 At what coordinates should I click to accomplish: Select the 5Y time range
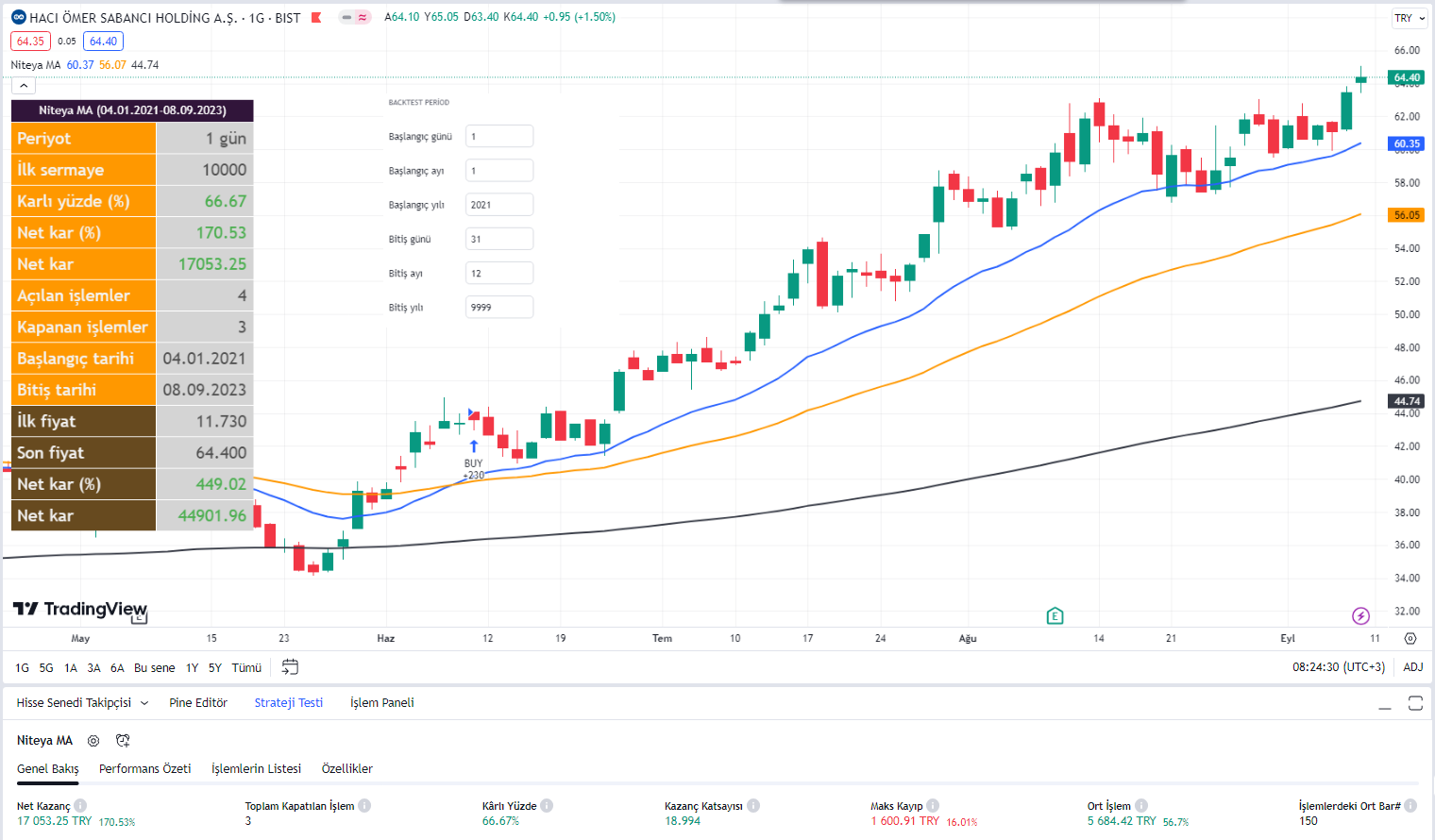pyautogui.click(x=214, y=667)
